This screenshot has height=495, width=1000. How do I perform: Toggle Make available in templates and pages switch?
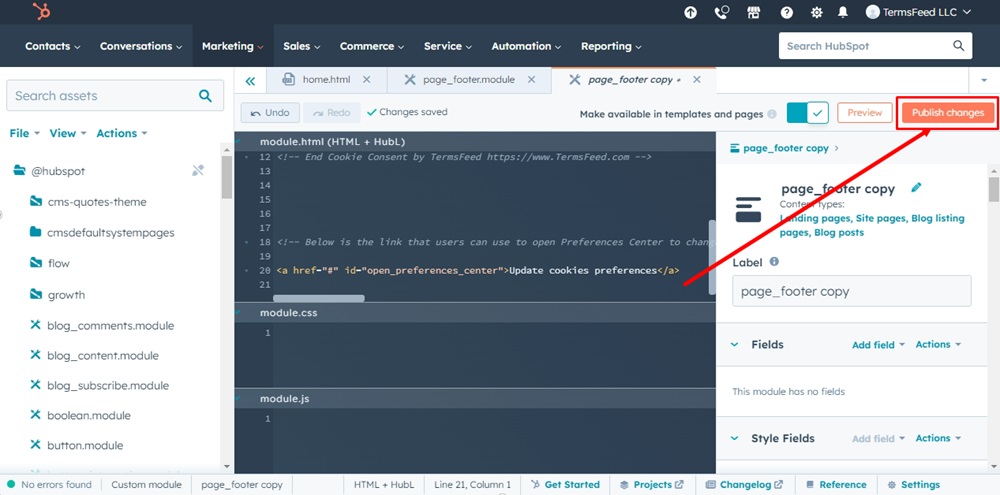click(807, 113)
